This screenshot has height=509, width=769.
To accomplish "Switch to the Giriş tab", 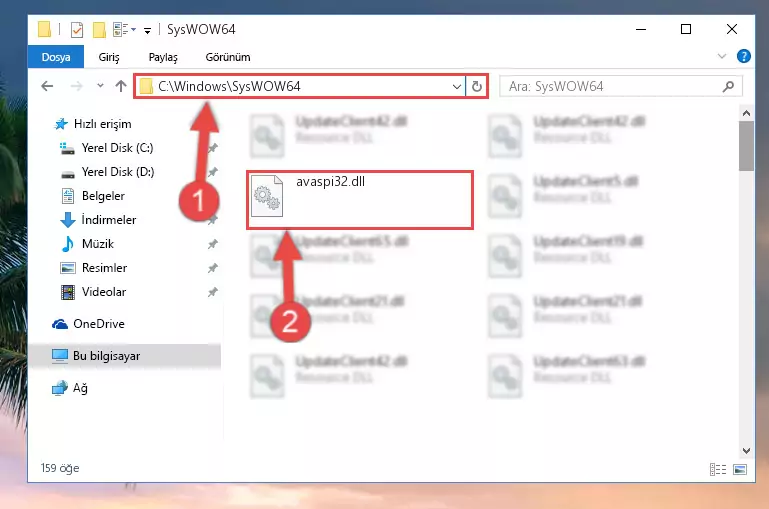I will click(109, 57).
